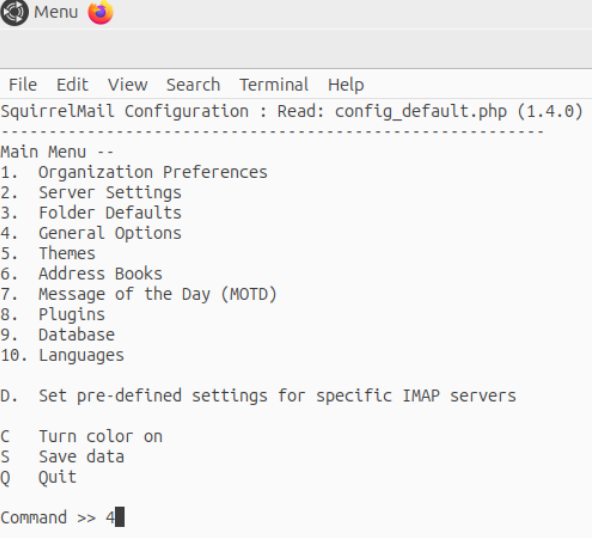This screenshot has height=538, width=592.
Task: Click the Plugins entry
Action: [x=52, y=315]
